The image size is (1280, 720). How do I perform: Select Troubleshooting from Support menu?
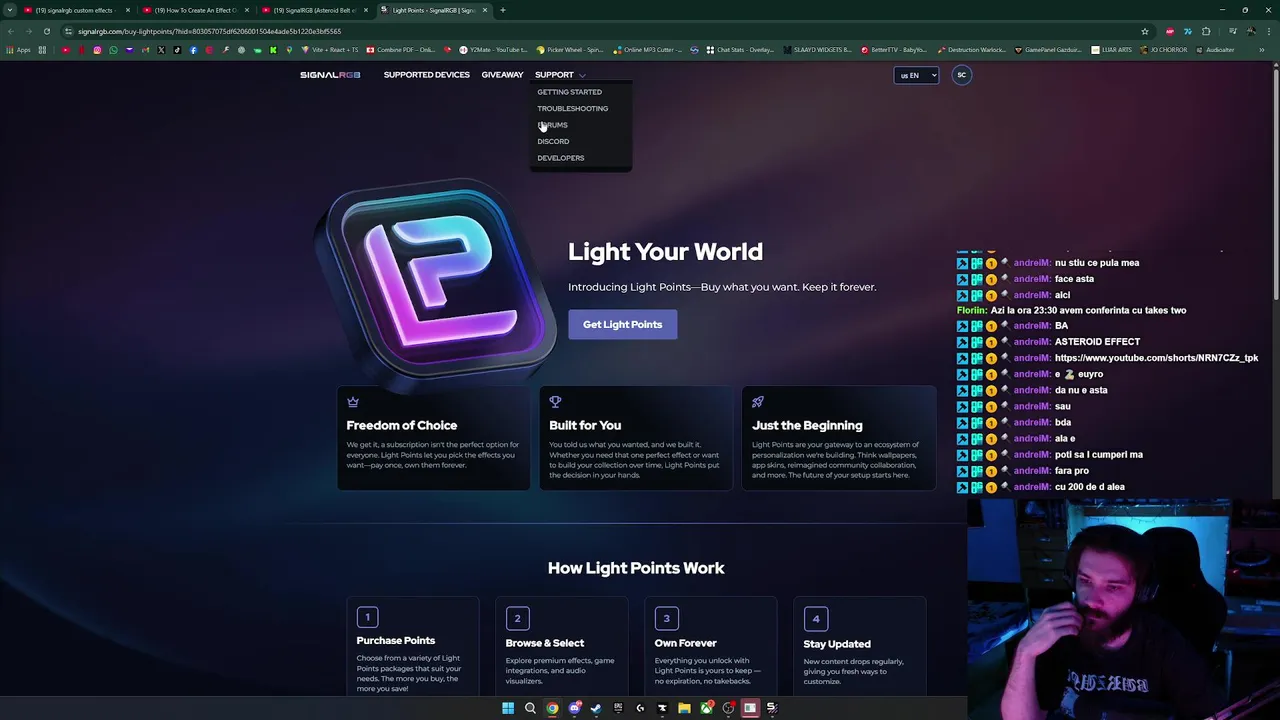pyautogui.click(x=572, y=108)
